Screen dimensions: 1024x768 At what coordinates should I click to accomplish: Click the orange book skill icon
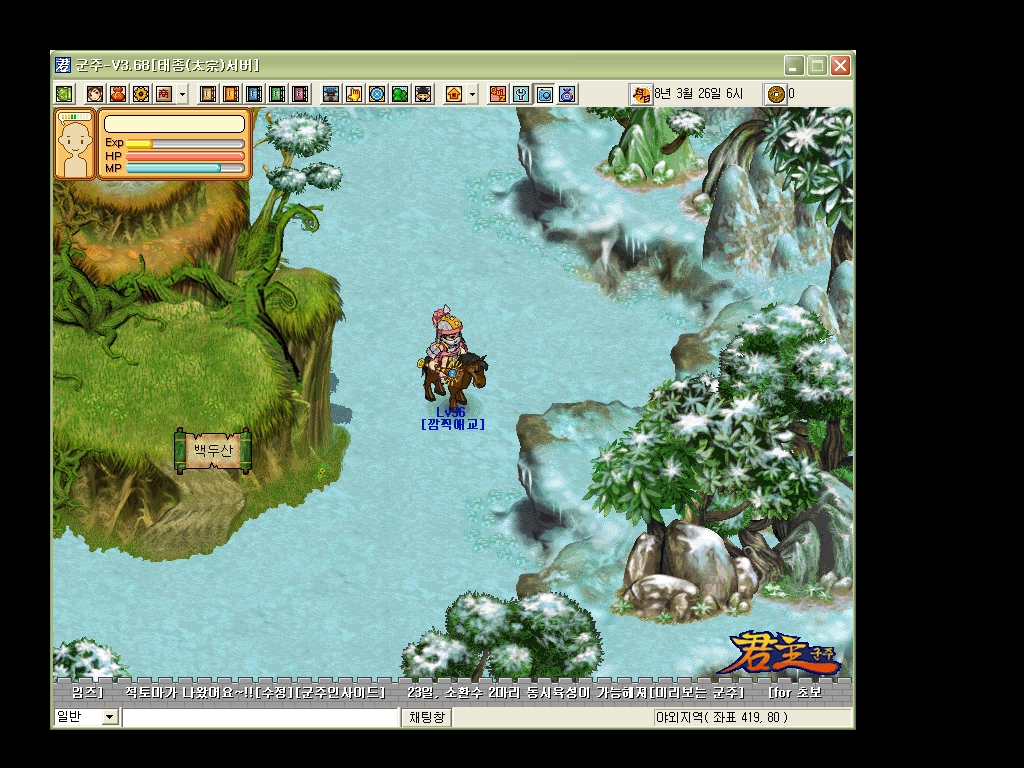point(231,94)
